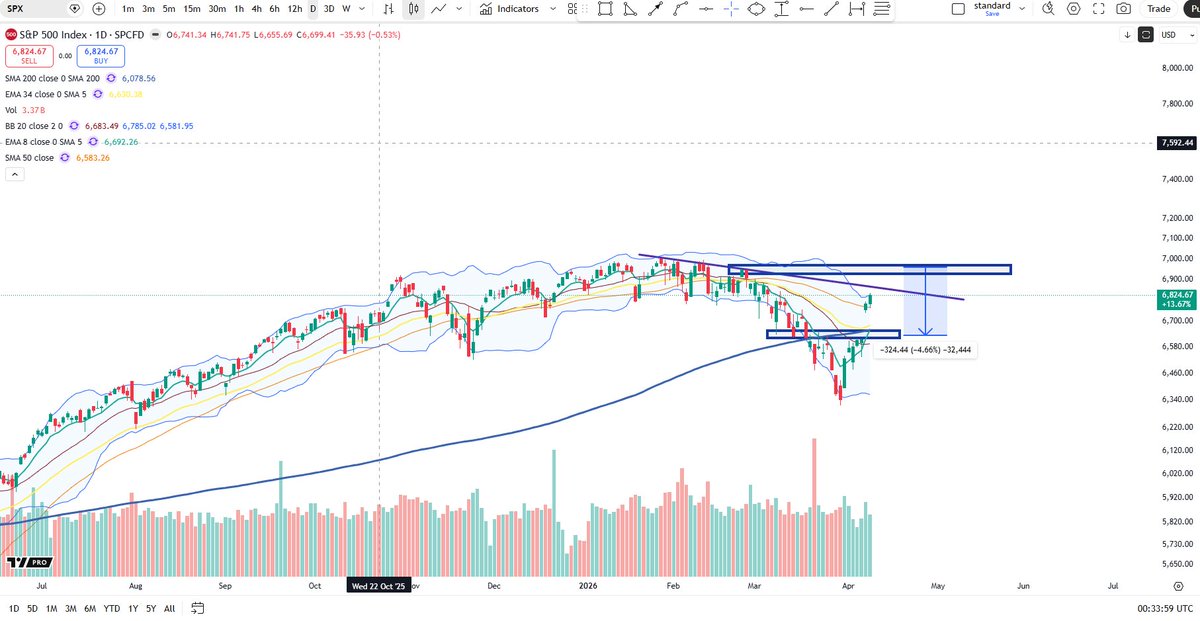Select the ellipse drawing tool

pos(756,9)
